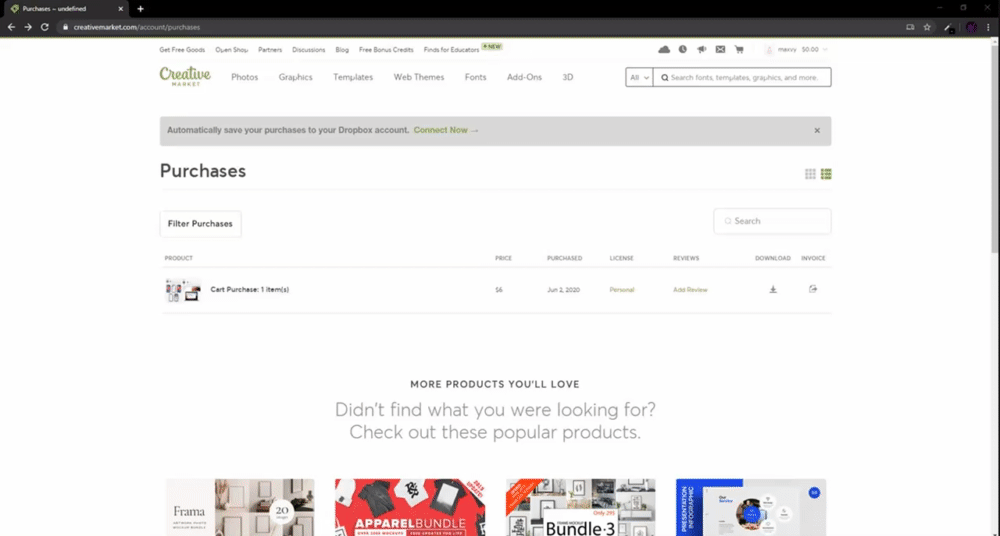Click the browser back arrow
This screenshot has width=1000, height=536.
tap(11, 27)
